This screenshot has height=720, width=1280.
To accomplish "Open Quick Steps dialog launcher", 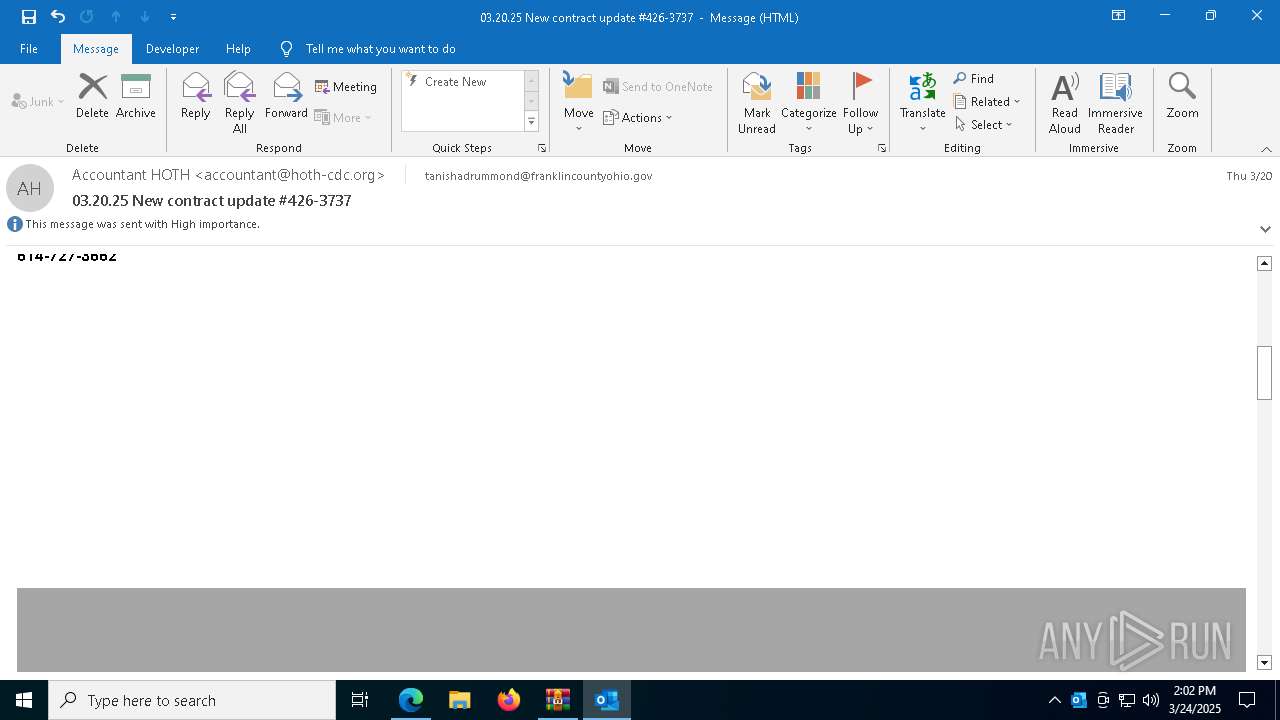I will (542, 148).
